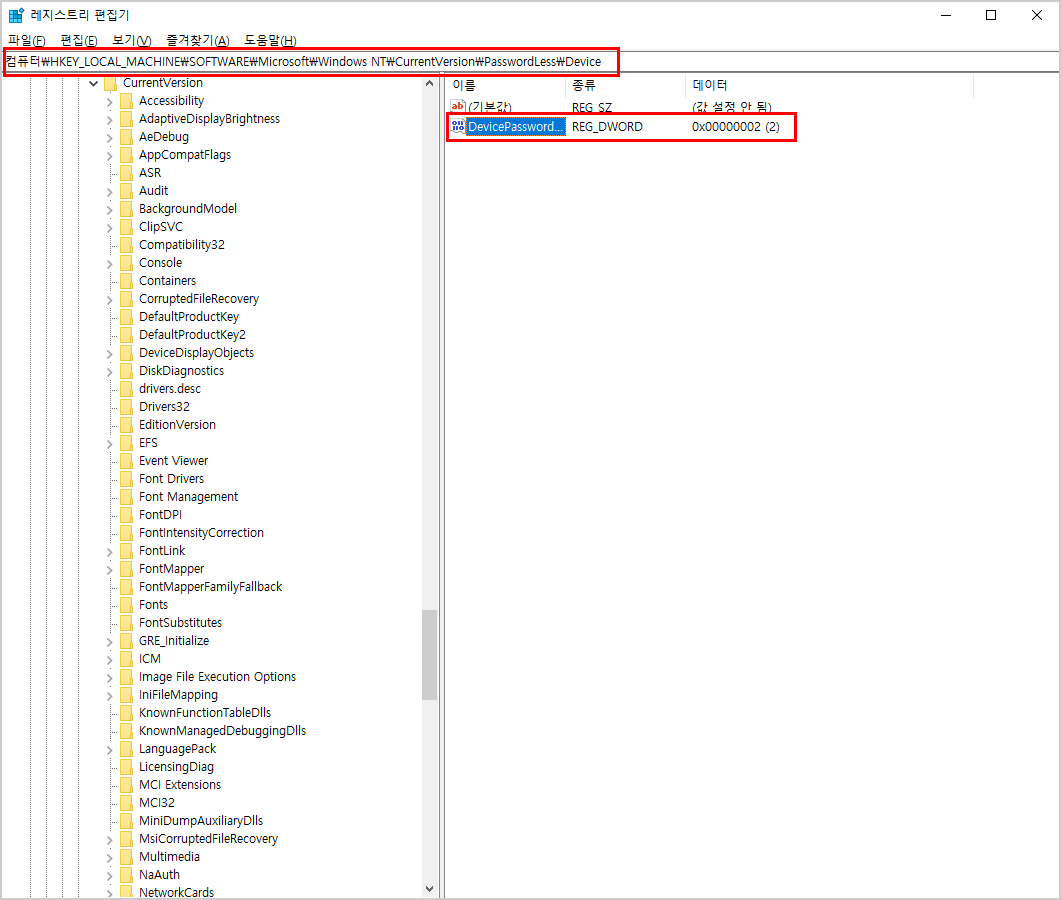Click the registry path address bar

coord(530,62)
